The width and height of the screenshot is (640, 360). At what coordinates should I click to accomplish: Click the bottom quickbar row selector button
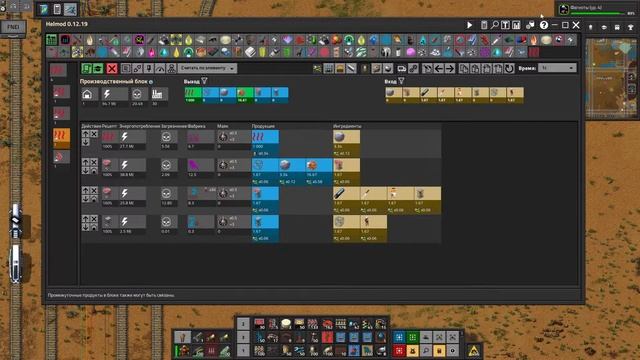click(x=243, y=351)
